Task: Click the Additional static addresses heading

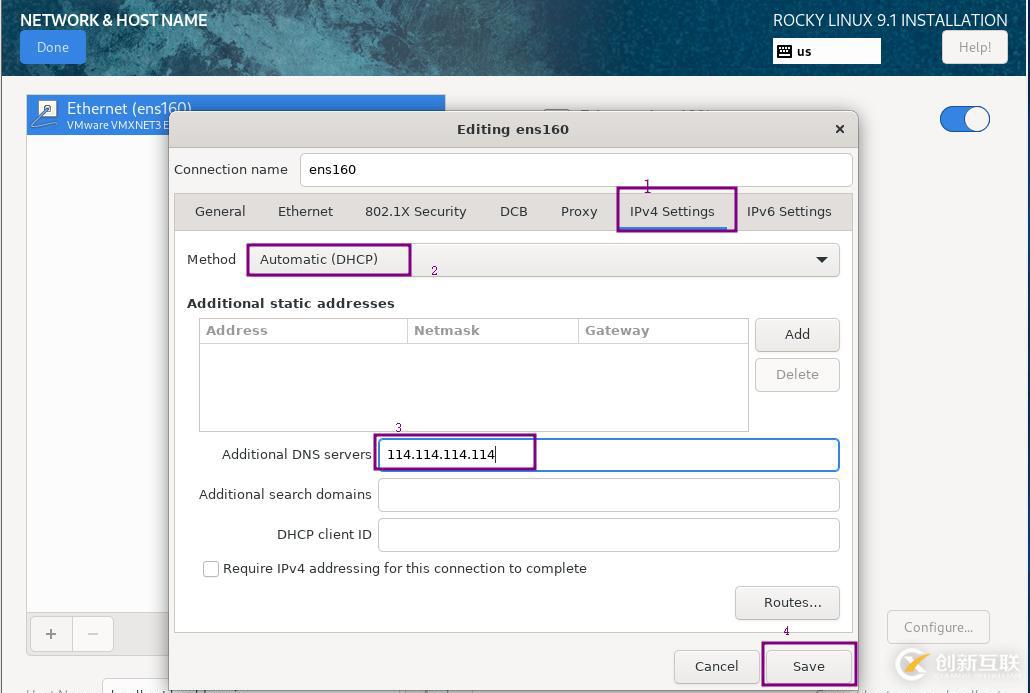Action: click(x=290, y=303)
